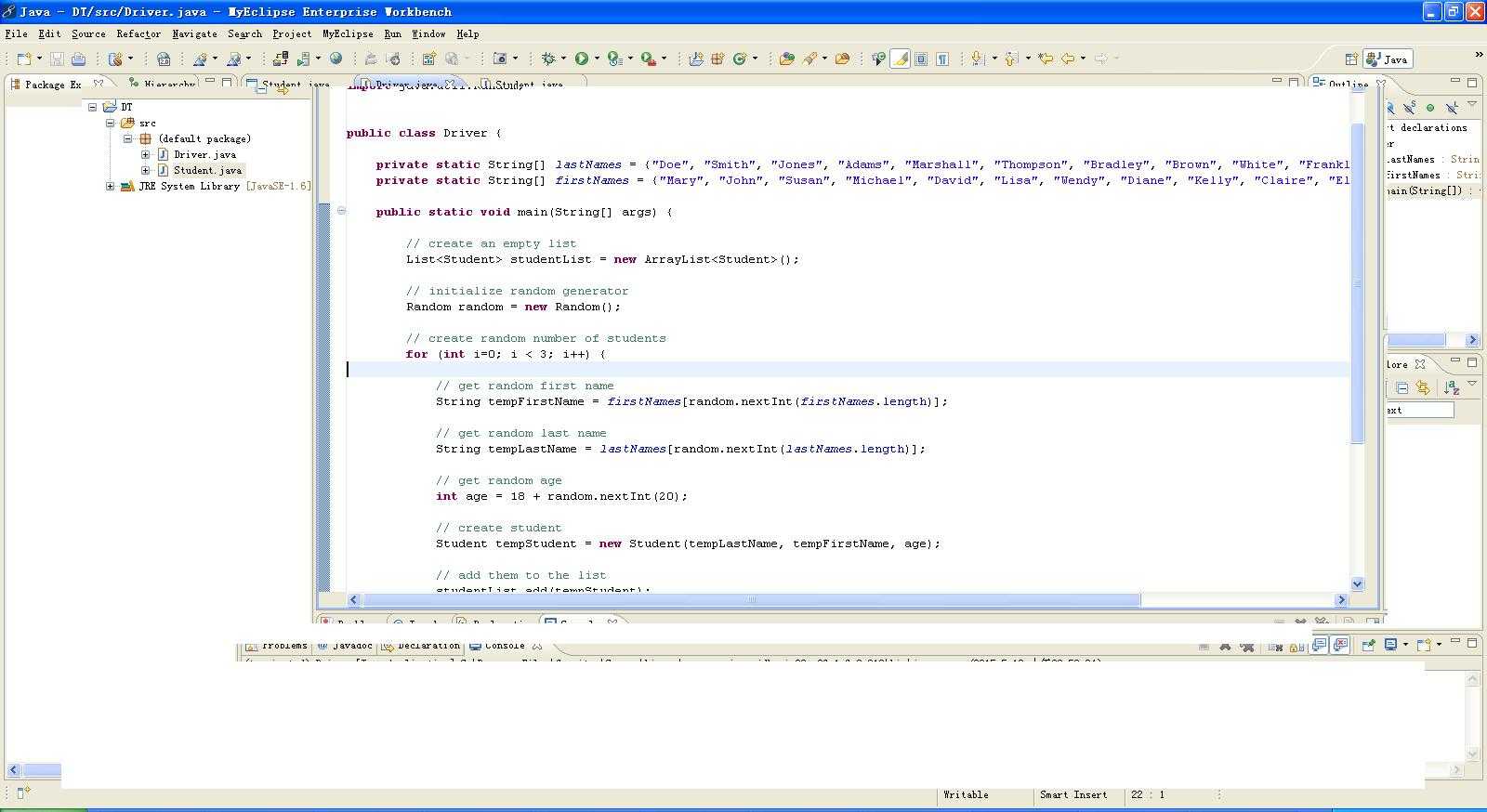Switch to the Hierarchy tab
Viewport: 1487px width, 812px height.
coord(168,84)
